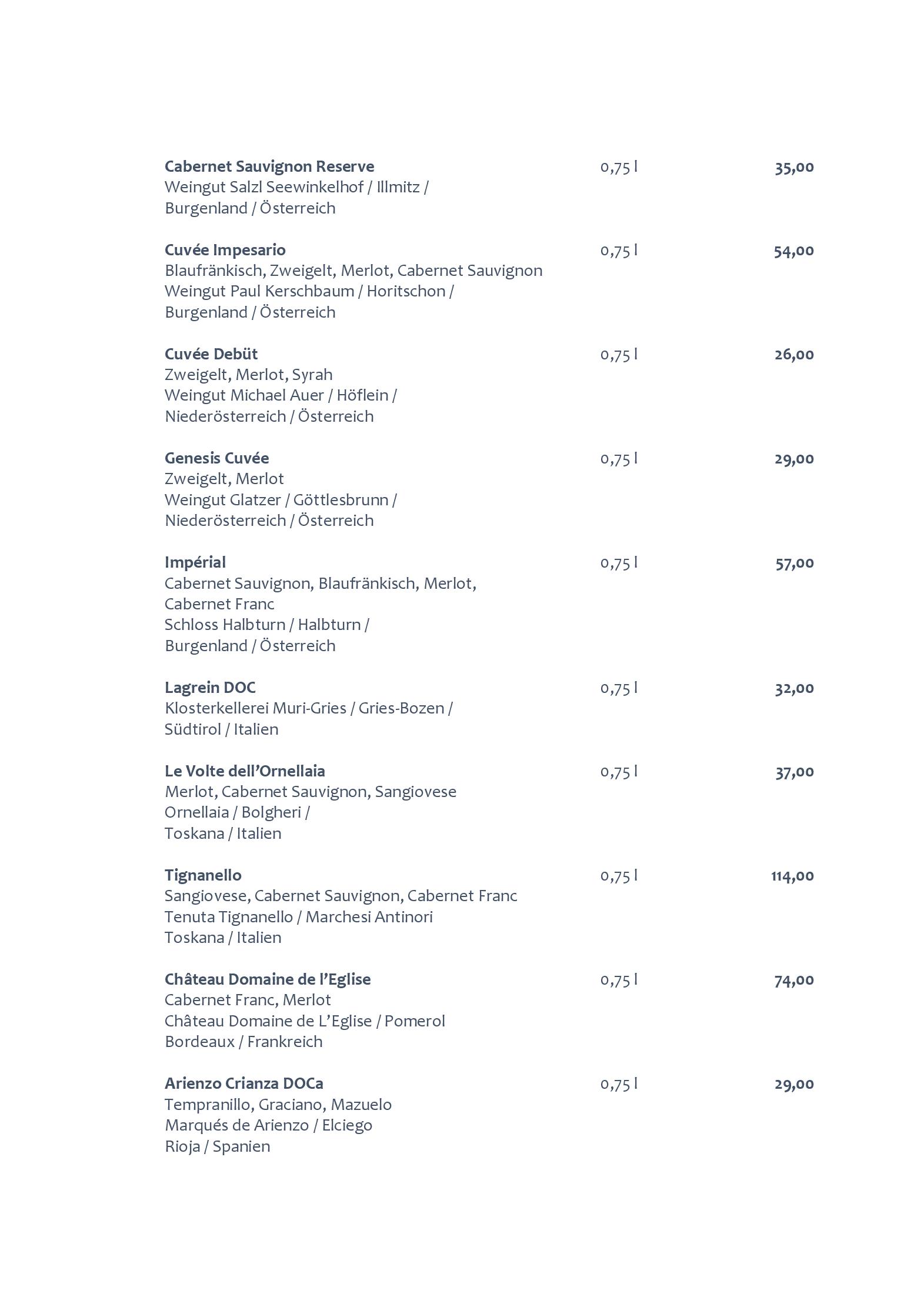Click the 57,00 price for Impérial
Viewport: 924px width, 1307px height.
(x=795, y=563)
